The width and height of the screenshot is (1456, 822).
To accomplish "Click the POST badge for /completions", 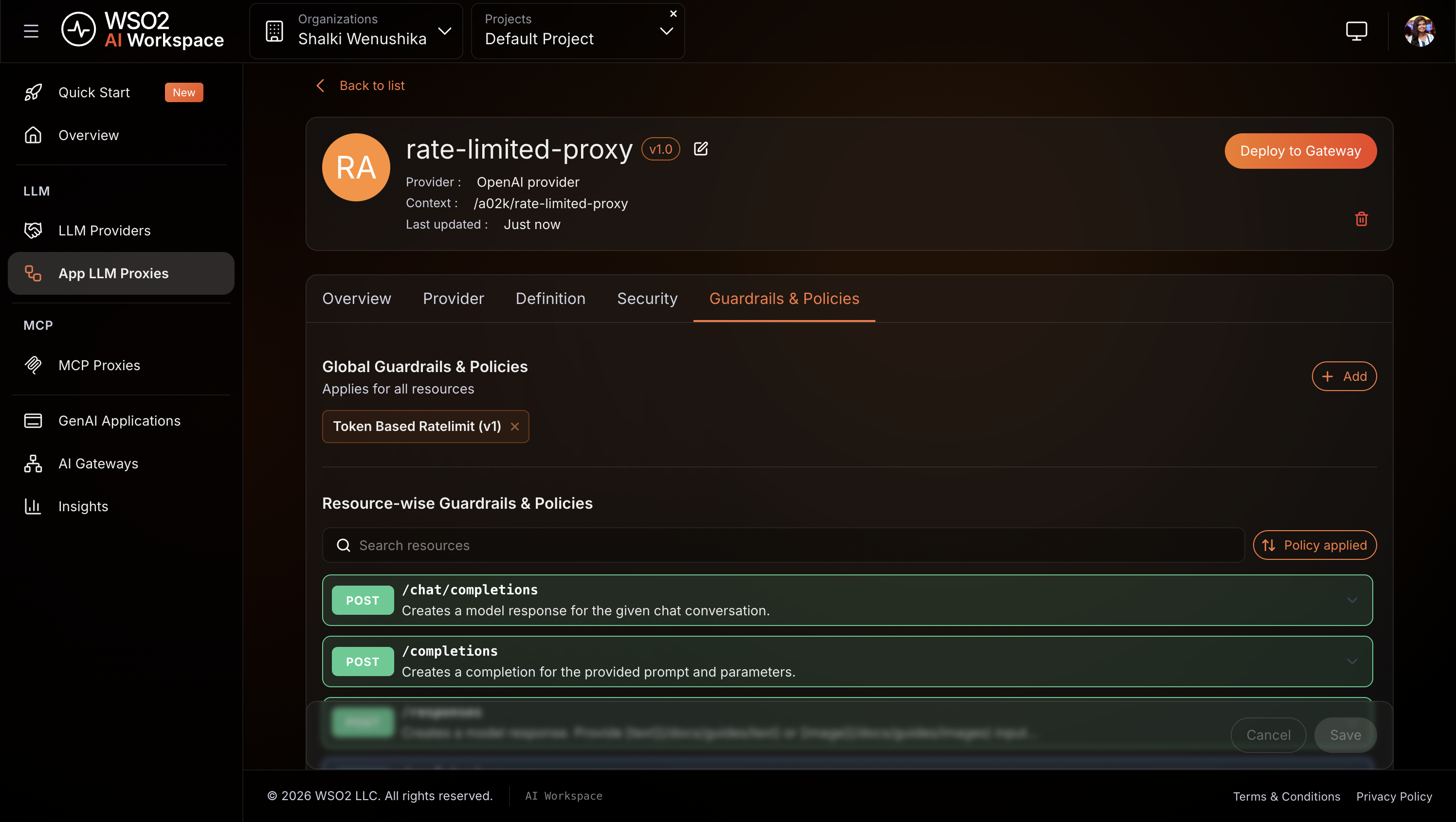I will [363, 661].
